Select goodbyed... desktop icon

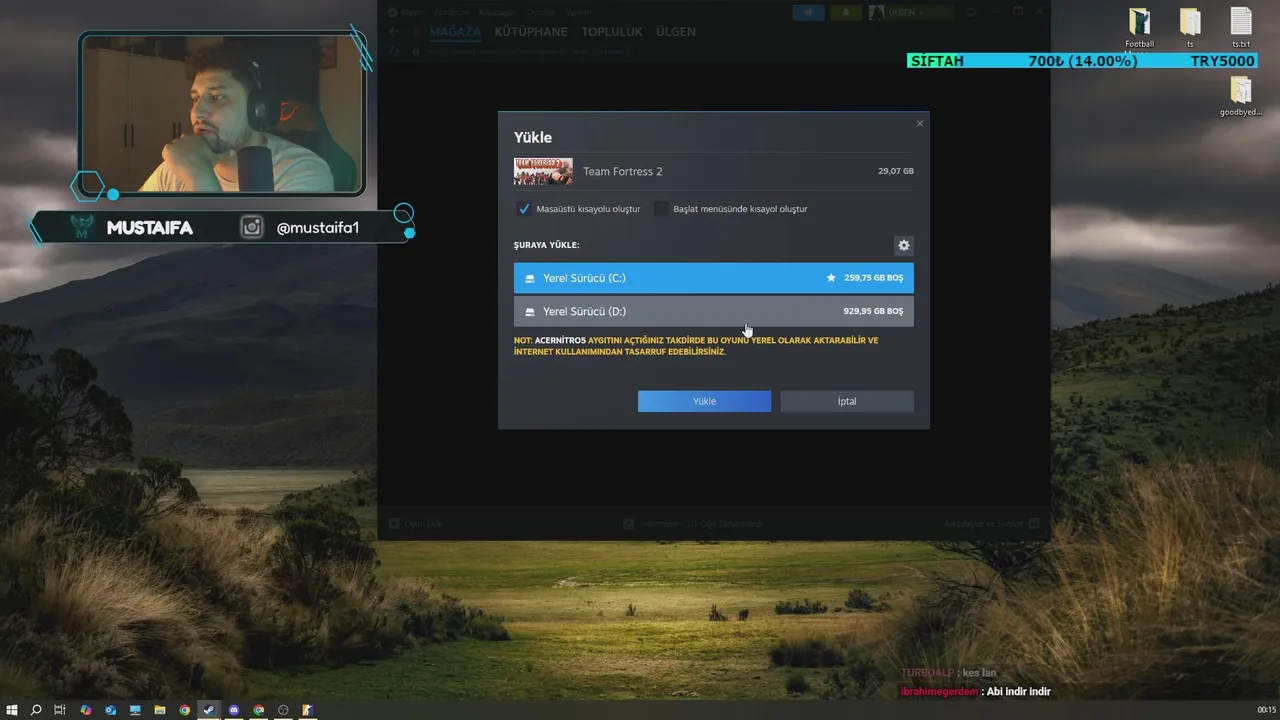click(x=1241, y=97)
